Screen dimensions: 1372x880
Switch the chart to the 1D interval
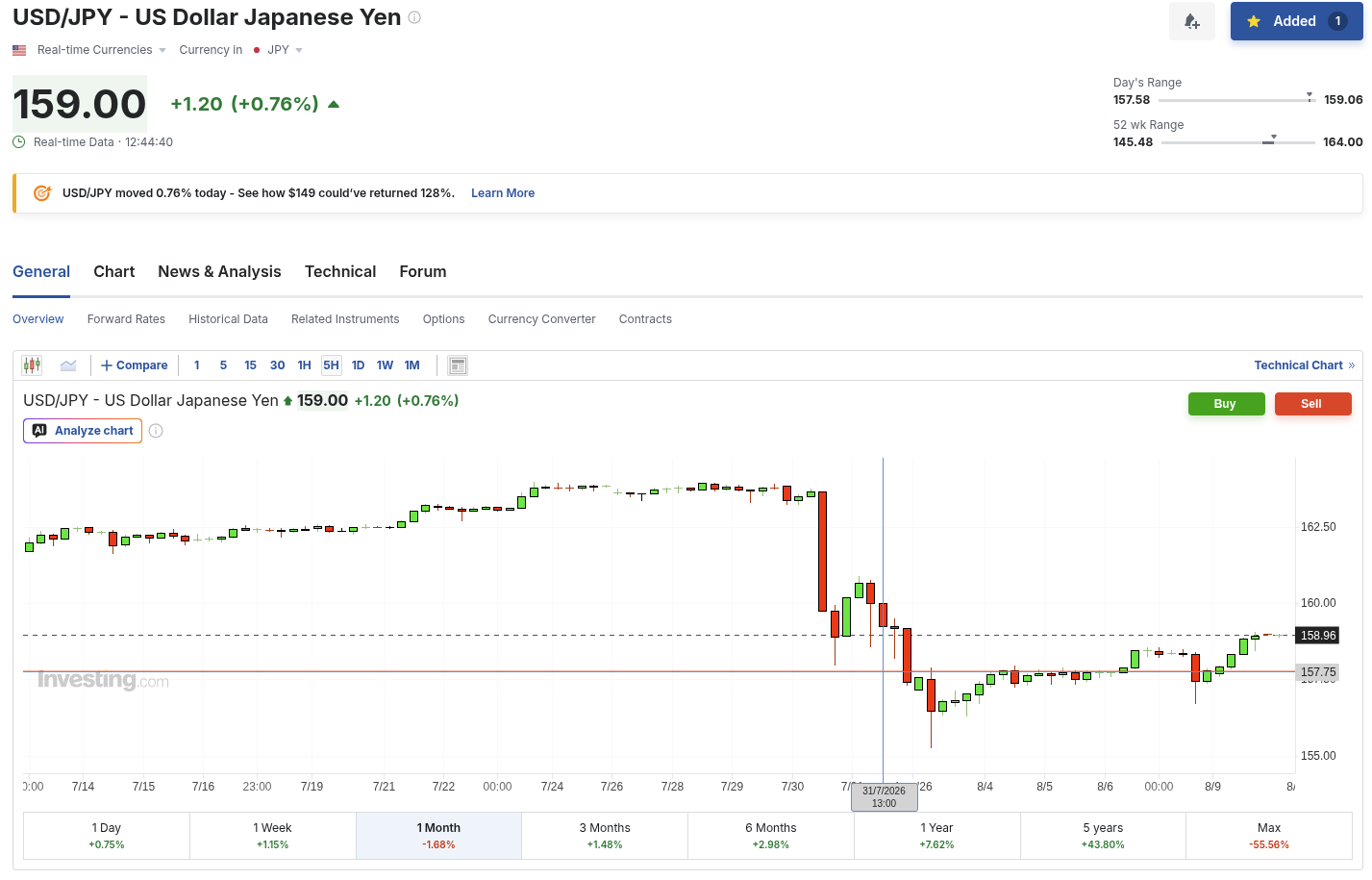[x=358, y=365]
